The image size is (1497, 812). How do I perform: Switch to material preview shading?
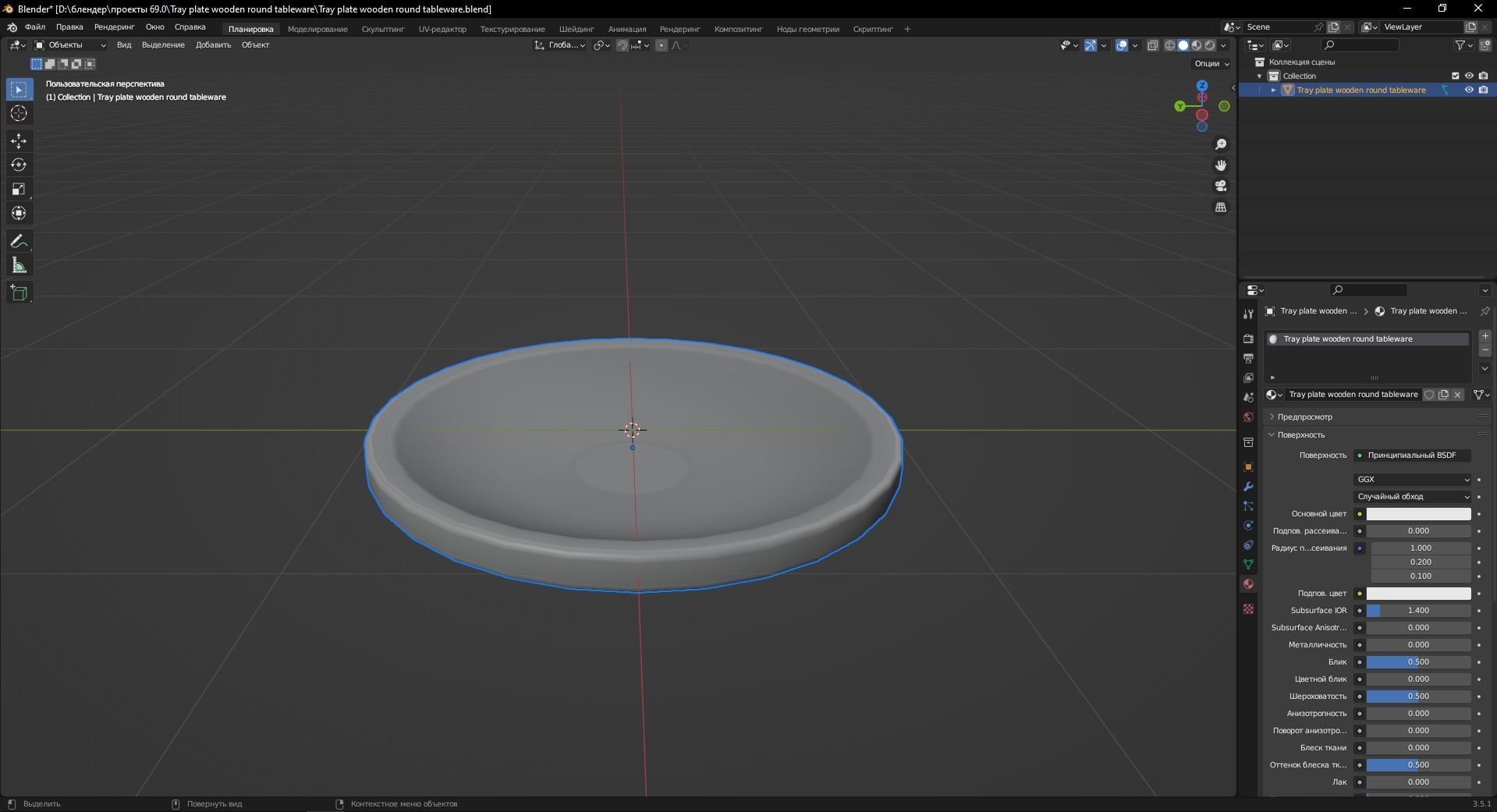tap(1196, 45)
